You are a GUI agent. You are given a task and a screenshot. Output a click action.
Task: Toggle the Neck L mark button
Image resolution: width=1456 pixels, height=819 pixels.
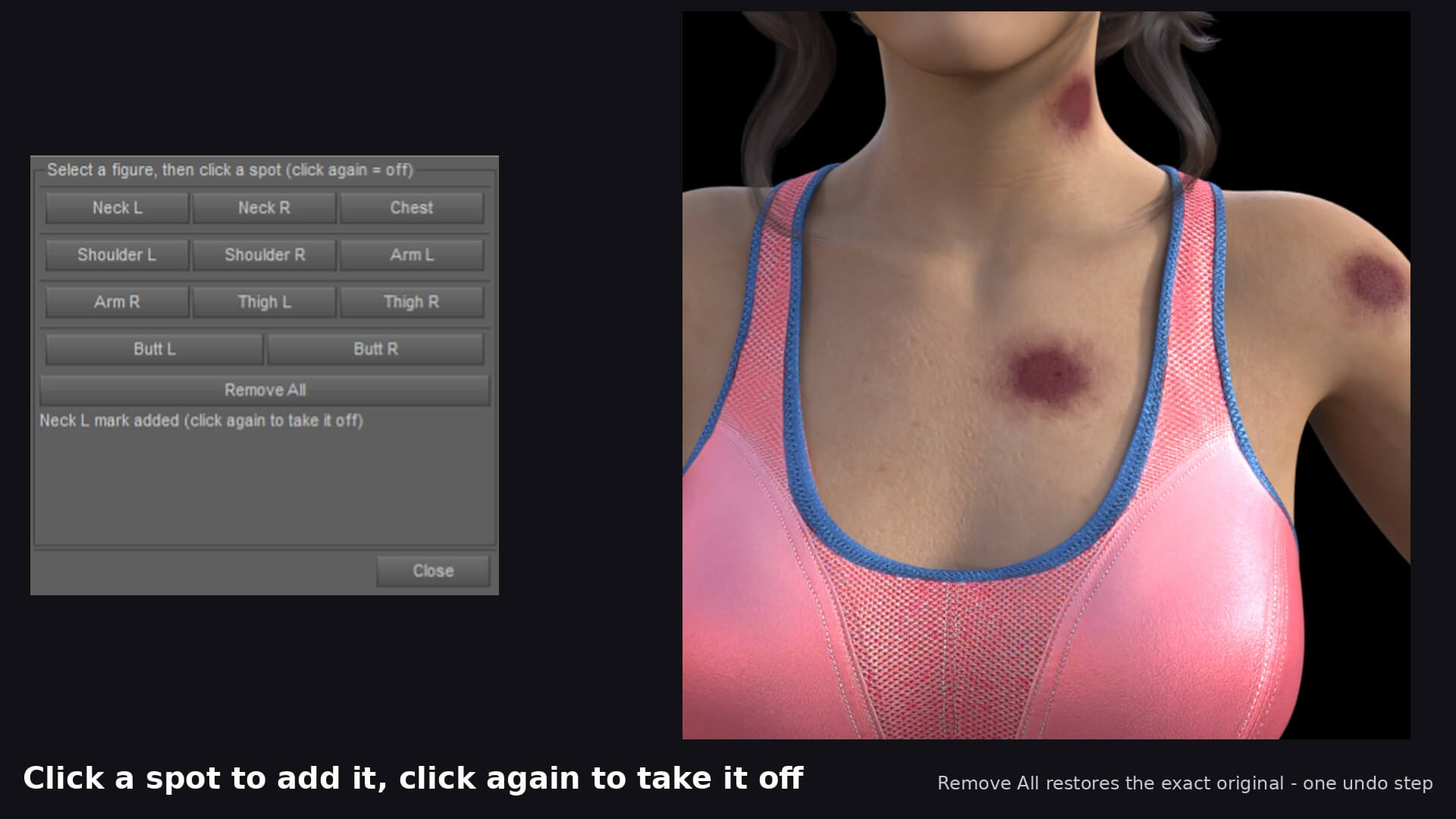click(x=117, y=208)
